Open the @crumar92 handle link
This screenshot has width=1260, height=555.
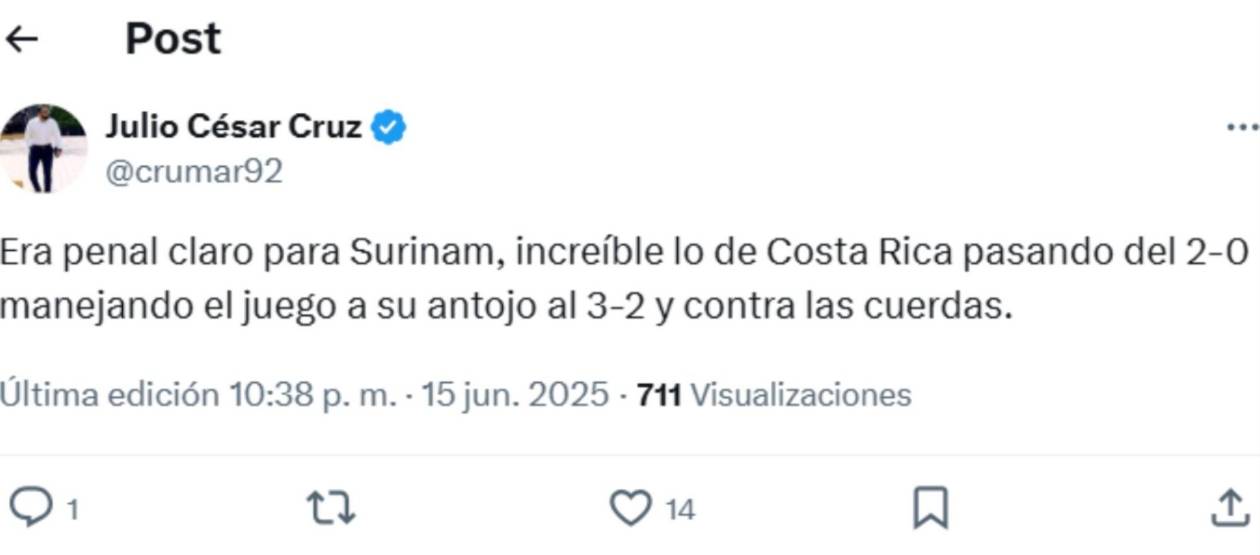pyautogui.click(x=194, y=171)
